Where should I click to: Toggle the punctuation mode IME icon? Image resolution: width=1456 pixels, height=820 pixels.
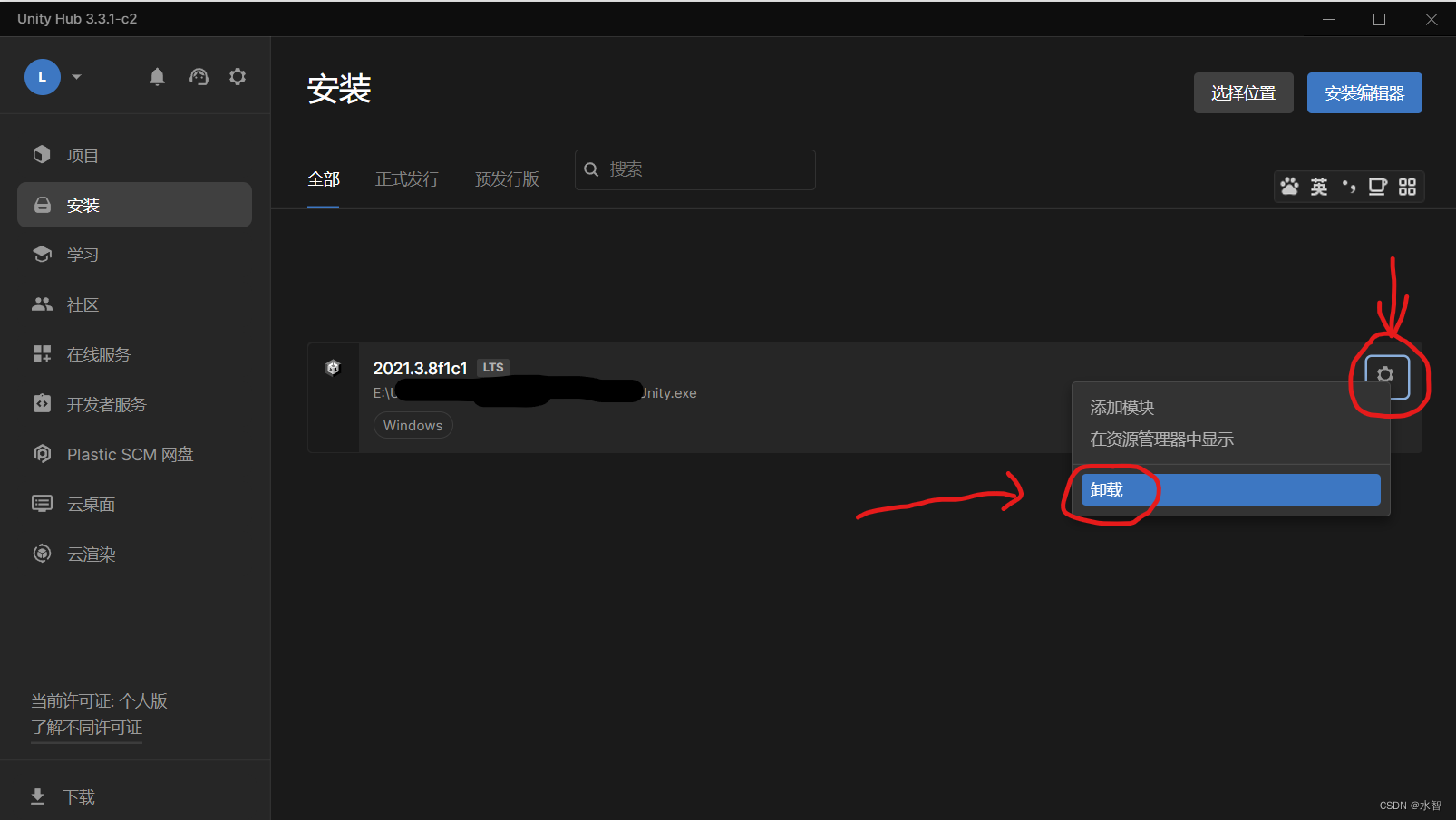1349,187
